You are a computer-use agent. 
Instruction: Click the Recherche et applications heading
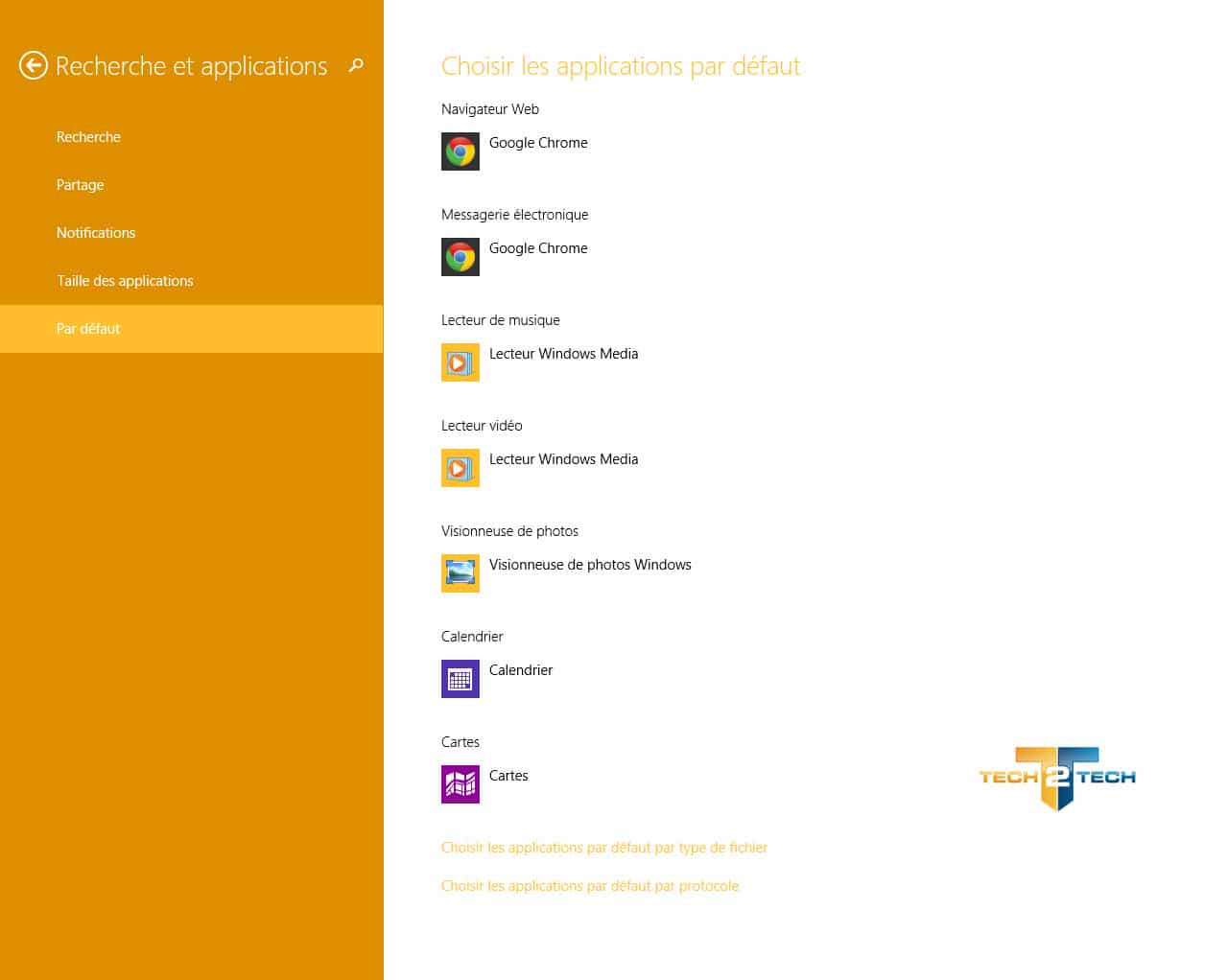pos(192,66)
